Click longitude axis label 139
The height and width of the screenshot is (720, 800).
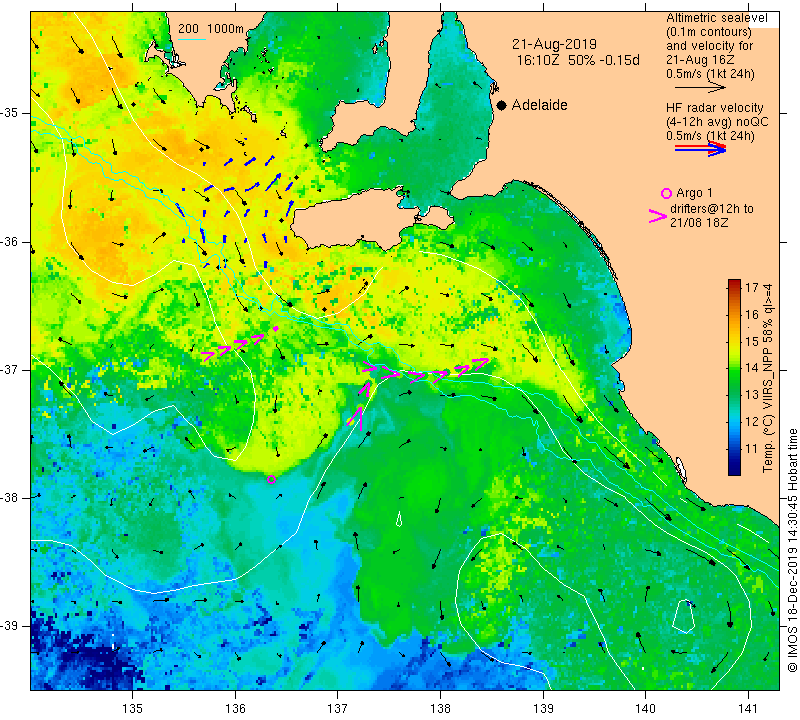[x=543, y=708]
